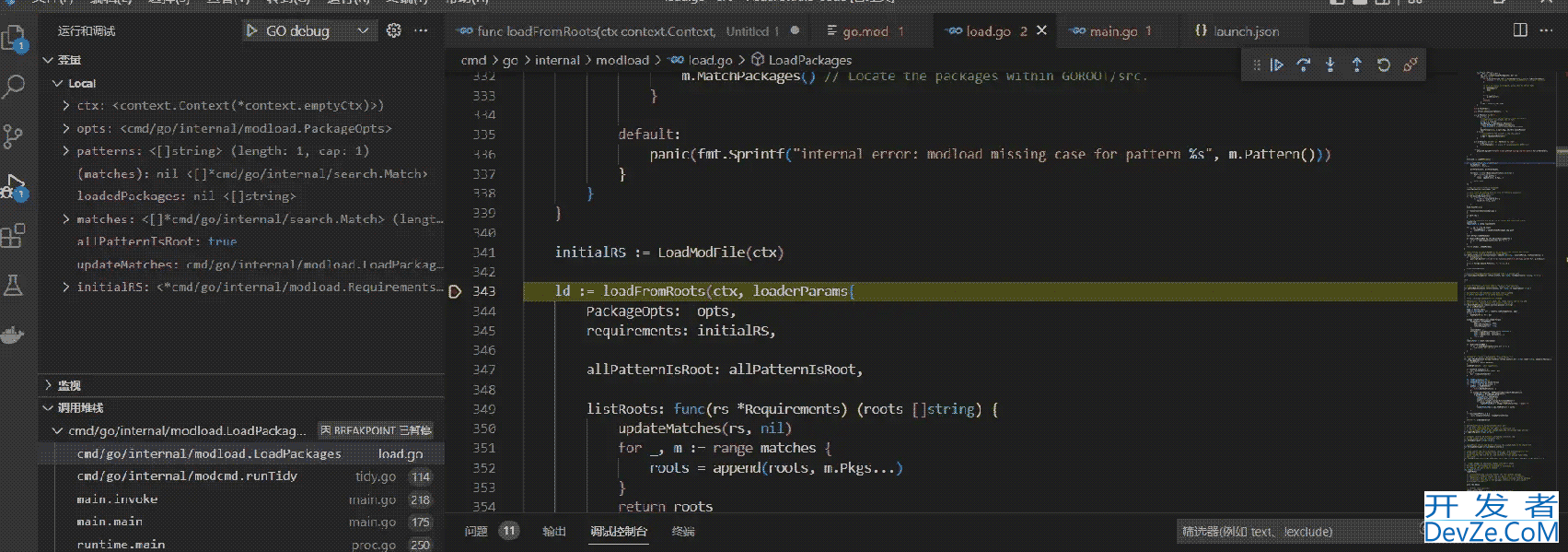Expand the patterns variable

point(66,150)
